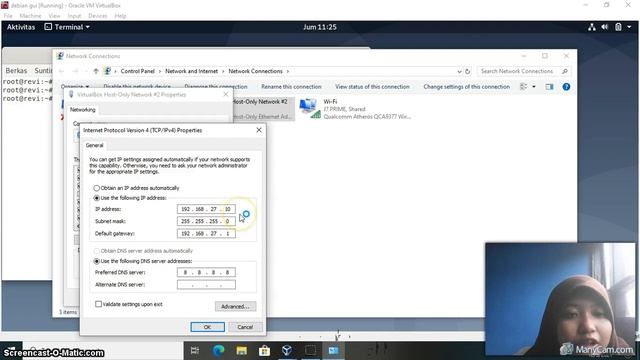640x360 pixels.
Task: Open VirtualBox Input menu
Action: pyautogui.click(x=74, y=16)
